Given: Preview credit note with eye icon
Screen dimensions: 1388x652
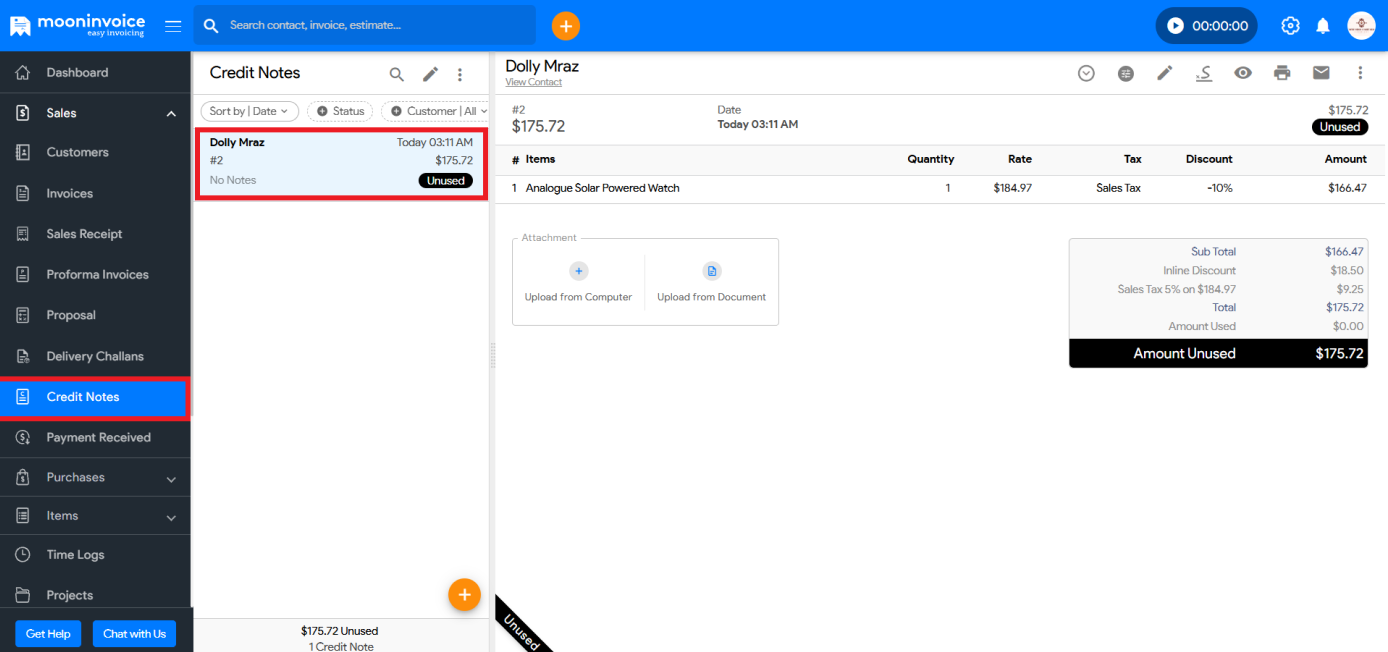Looking at the screenshot, I should tap(1243, 73).
